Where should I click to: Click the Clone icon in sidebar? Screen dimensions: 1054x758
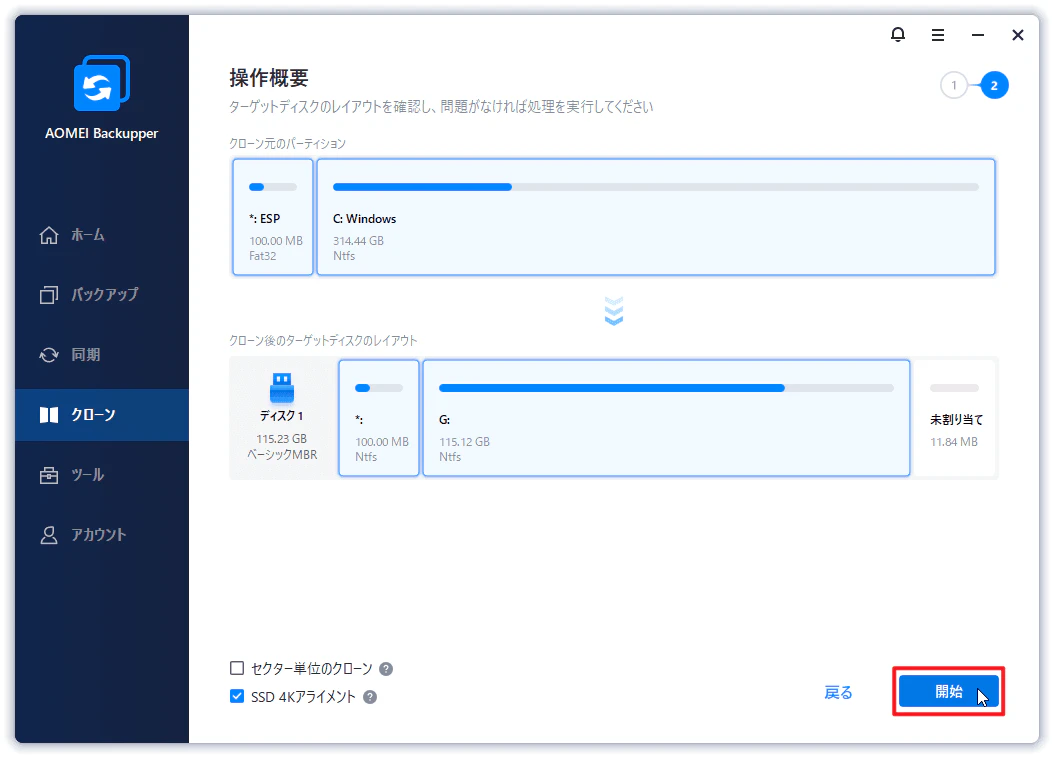pyautogui.click(x=49, y=415)
